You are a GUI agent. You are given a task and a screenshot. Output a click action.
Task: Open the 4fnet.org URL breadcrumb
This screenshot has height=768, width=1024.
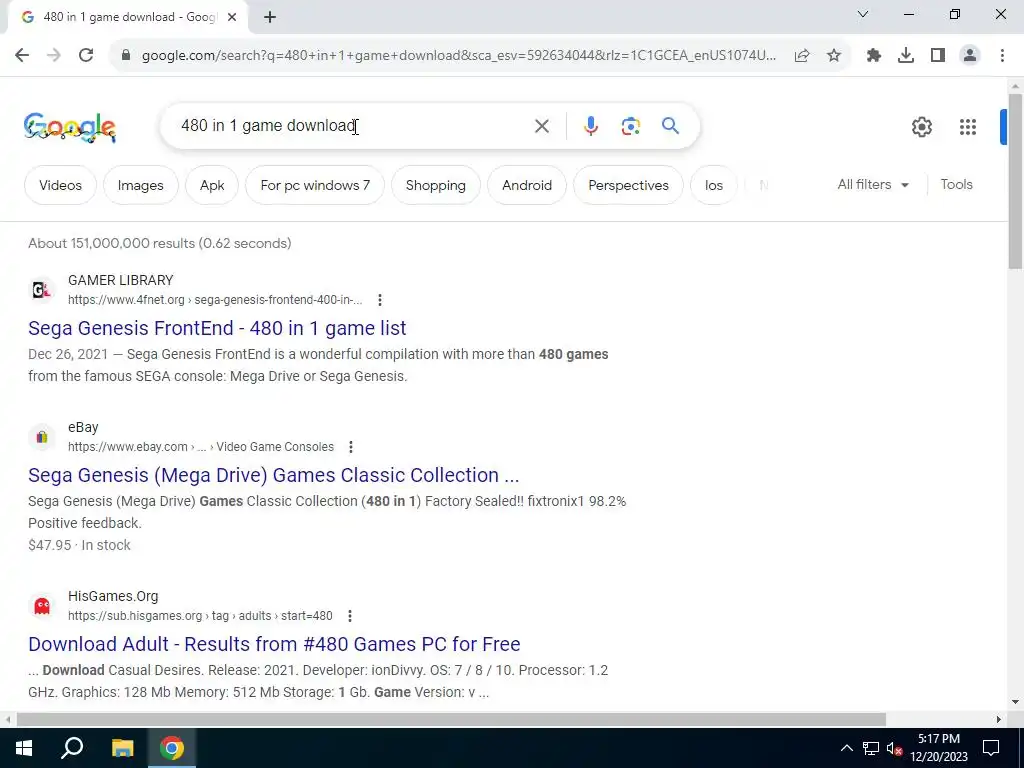[x=215, y=300]
